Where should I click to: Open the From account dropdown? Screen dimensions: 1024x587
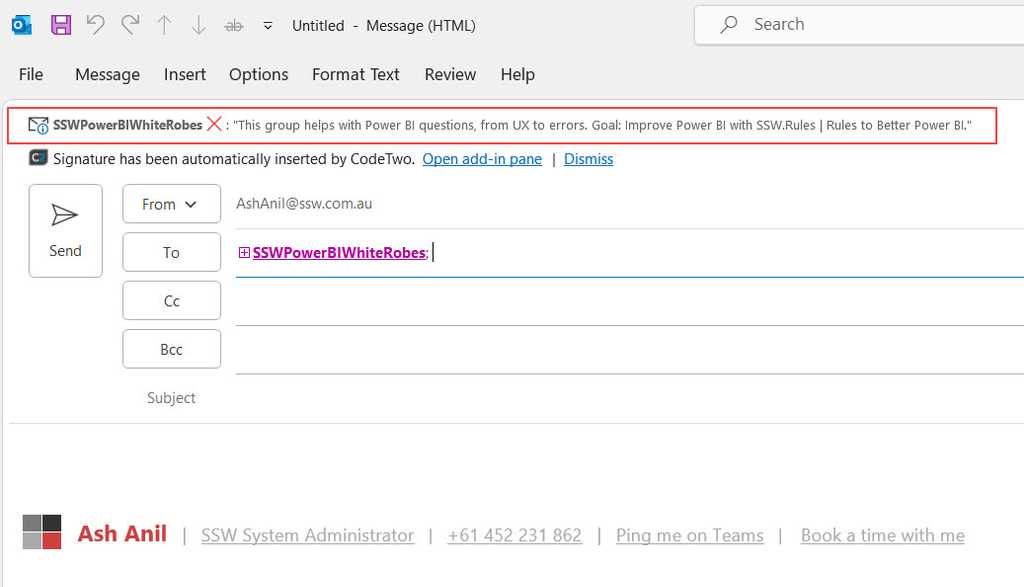(171, 204)
